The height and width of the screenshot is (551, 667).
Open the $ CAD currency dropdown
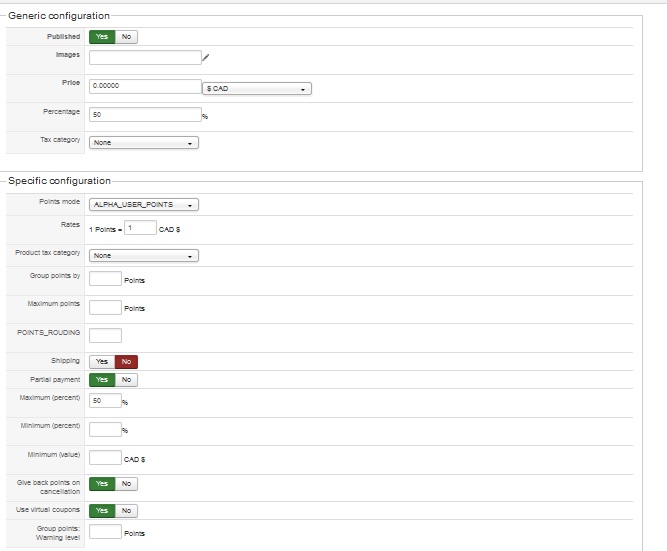(x=258, y=88)
